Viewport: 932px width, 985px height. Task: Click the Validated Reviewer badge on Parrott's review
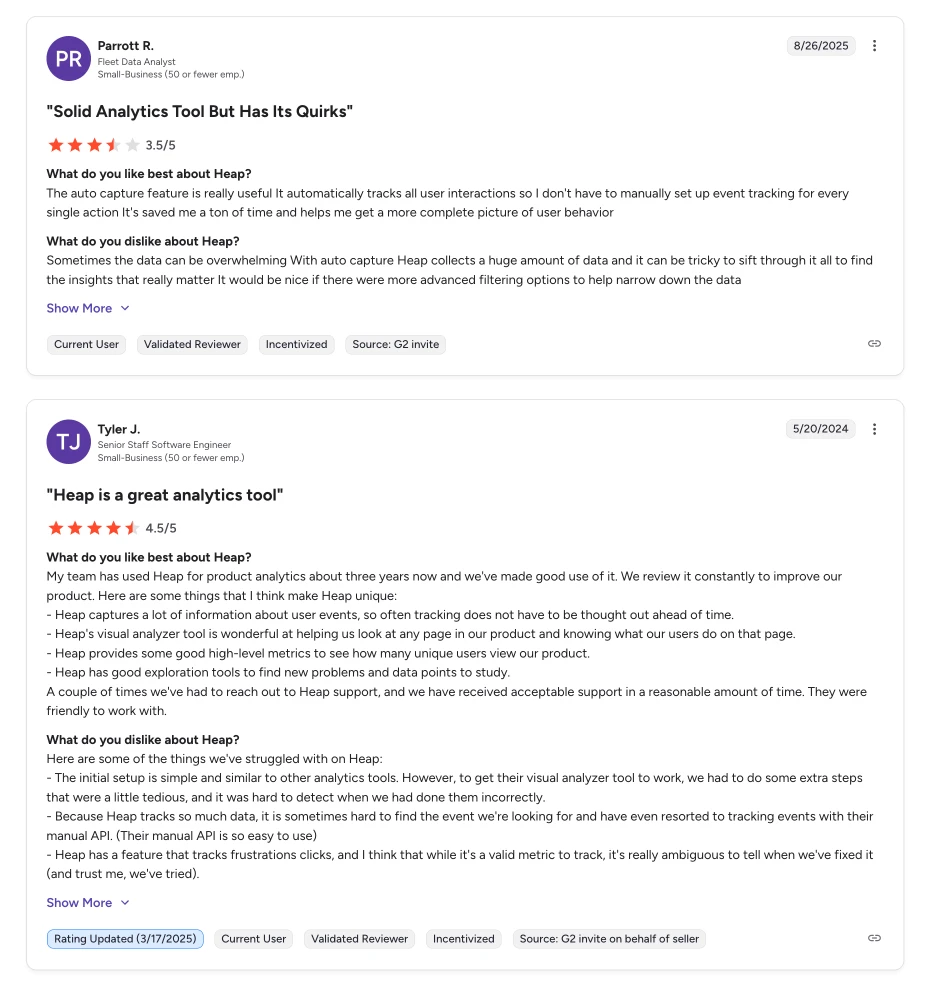click(191, 344)
